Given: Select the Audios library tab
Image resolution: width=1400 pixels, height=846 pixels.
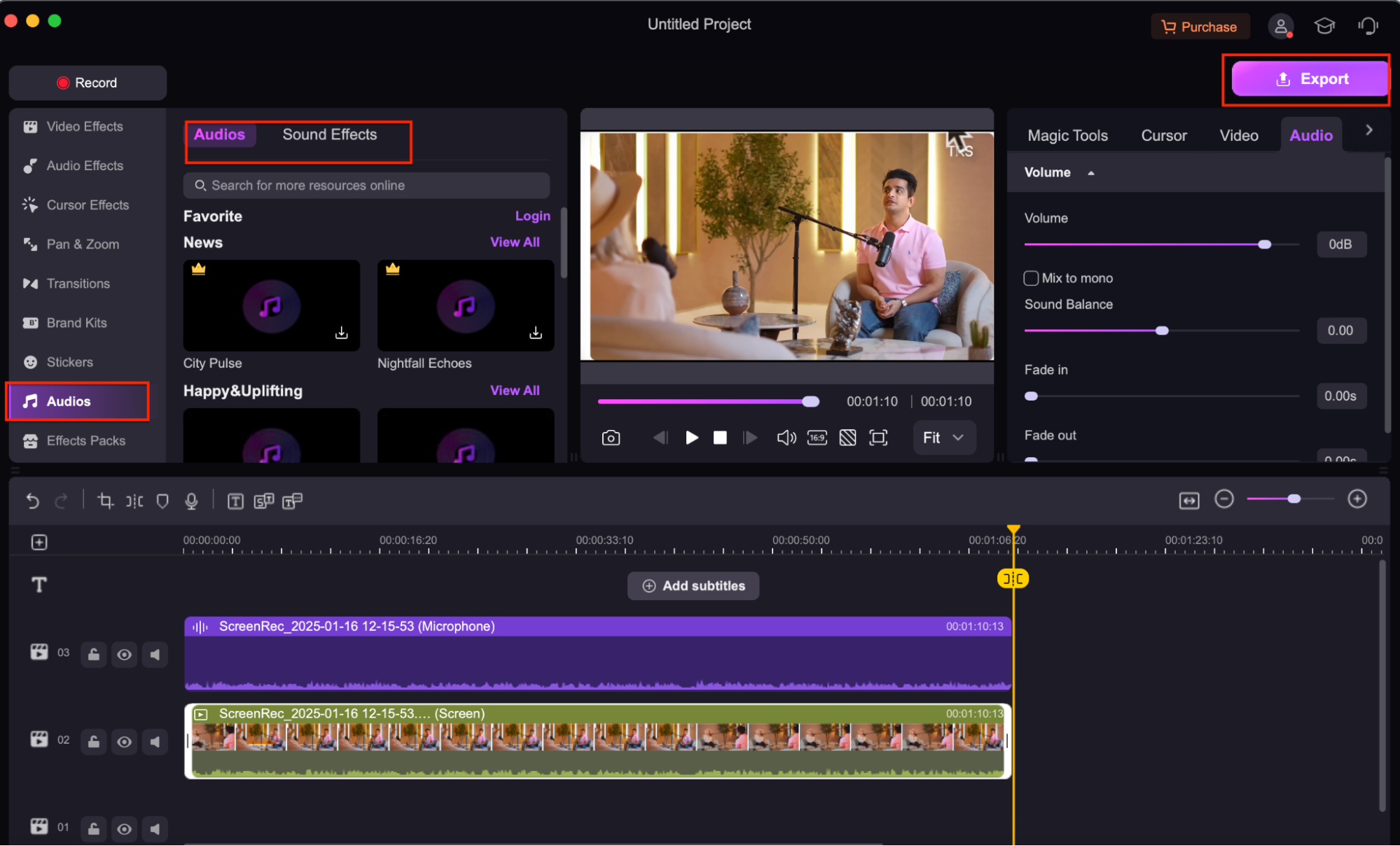Looking at the screenshot, I should coord(219,134).
